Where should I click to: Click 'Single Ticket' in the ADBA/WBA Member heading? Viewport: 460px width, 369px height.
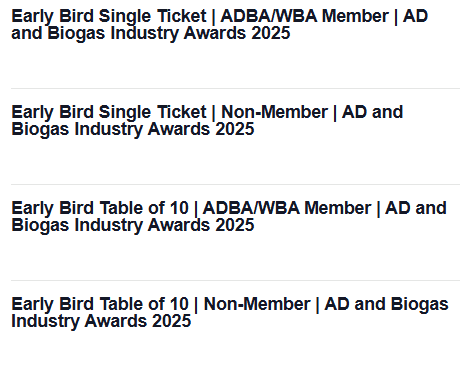(153, 17)
